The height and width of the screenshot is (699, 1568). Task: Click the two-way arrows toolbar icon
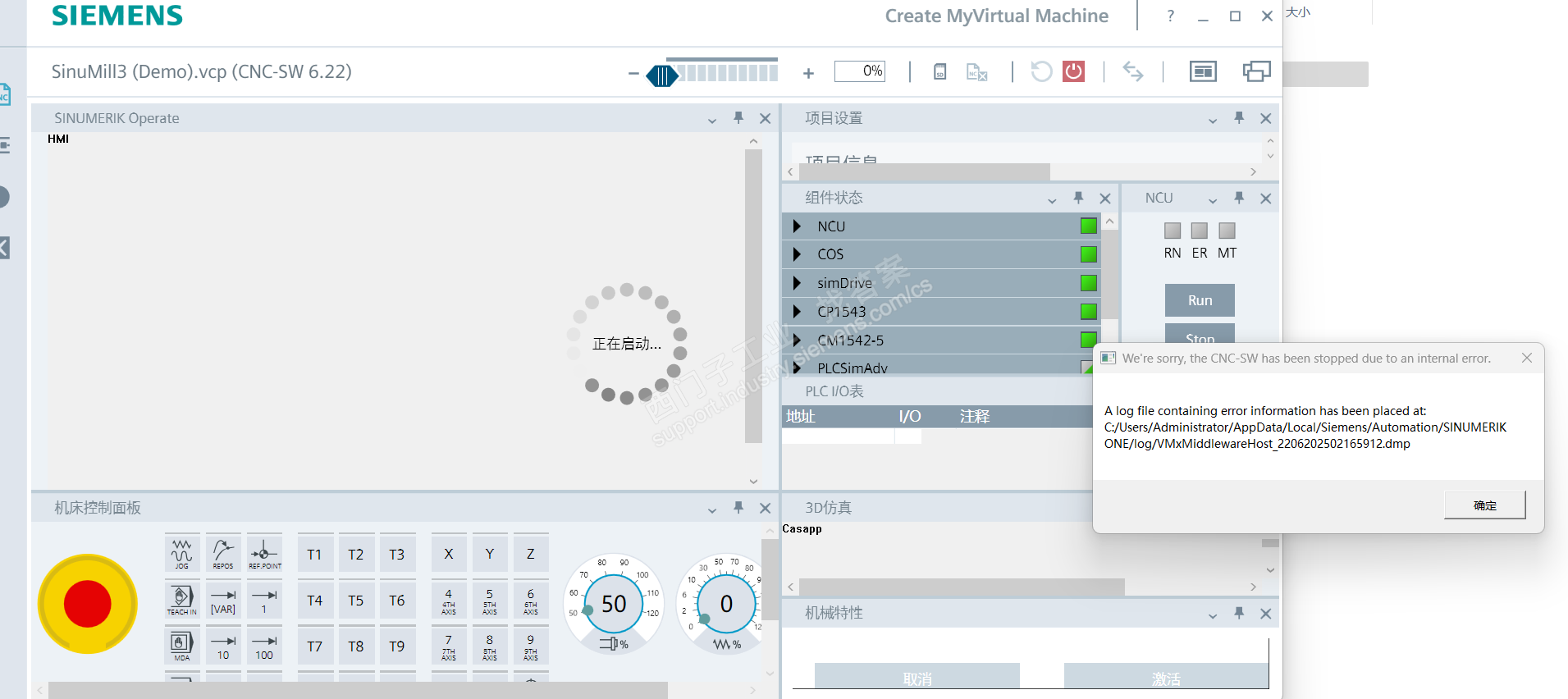(x=1133, y=71)
